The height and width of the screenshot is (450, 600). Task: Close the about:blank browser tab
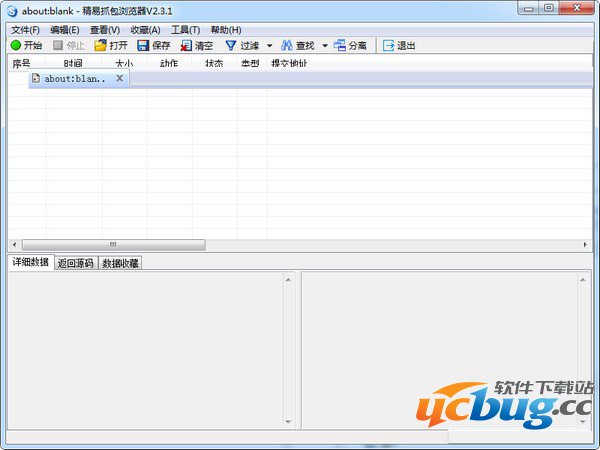point(119,78)
